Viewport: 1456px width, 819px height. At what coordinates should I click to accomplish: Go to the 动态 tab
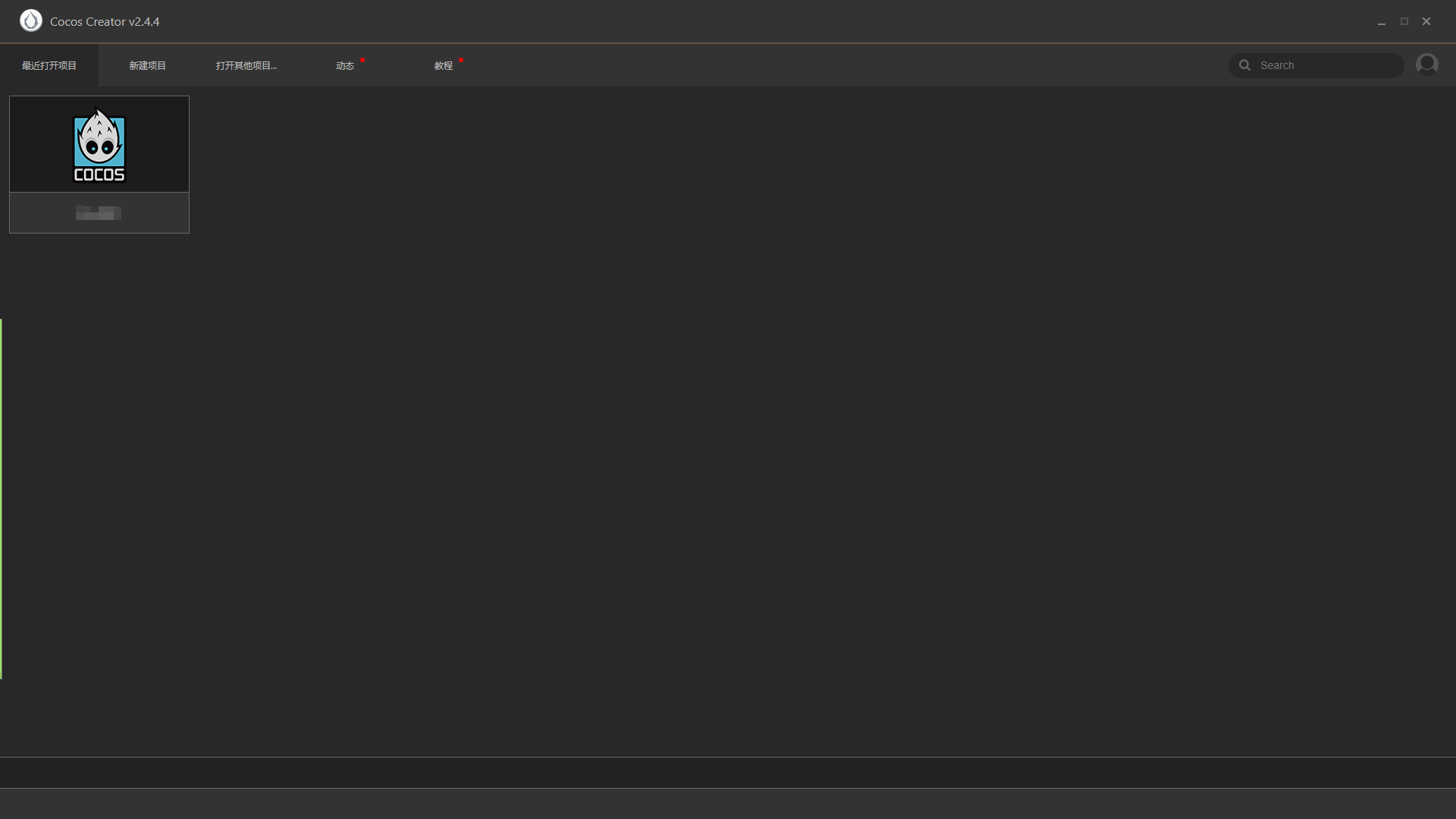click(x=344, y=66)
